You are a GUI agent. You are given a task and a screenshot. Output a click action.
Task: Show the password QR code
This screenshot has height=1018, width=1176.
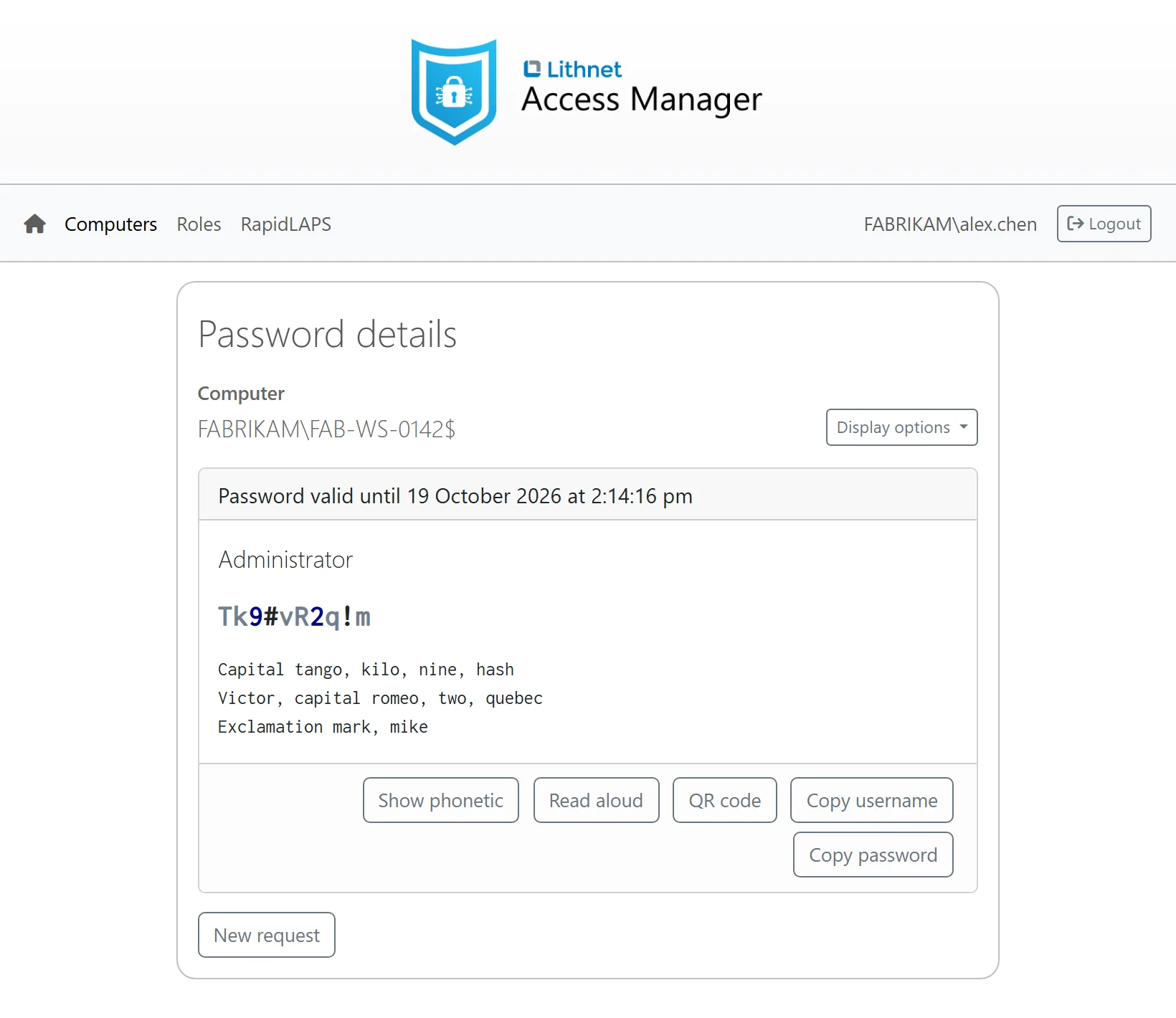[724, 800]
